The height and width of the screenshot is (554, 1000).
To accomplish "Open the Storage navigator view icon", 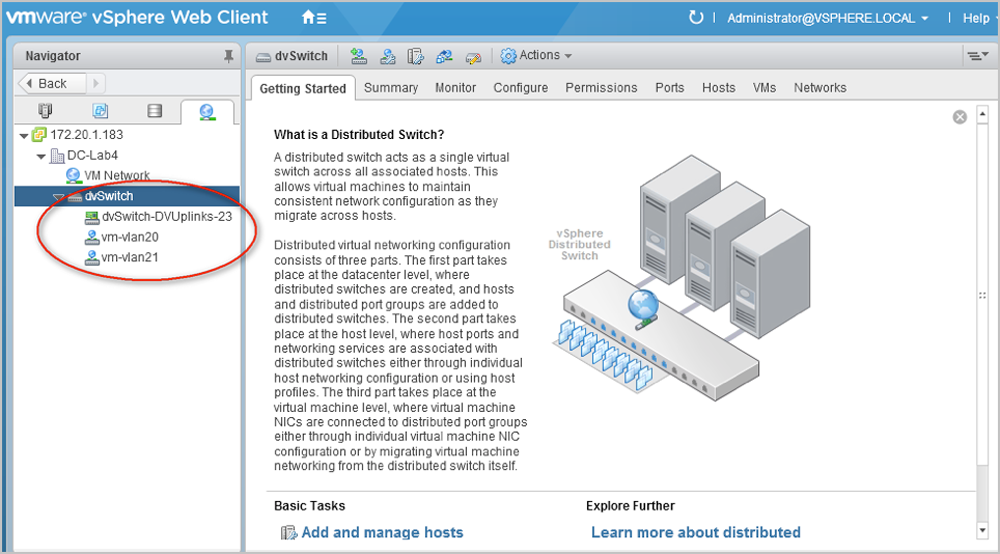I will (x=154, y=111).
